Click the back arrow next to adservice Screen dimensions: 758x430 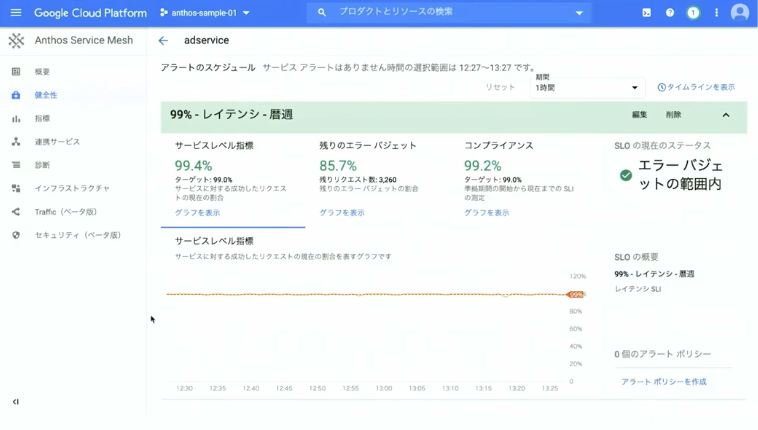tap(163, 41)
